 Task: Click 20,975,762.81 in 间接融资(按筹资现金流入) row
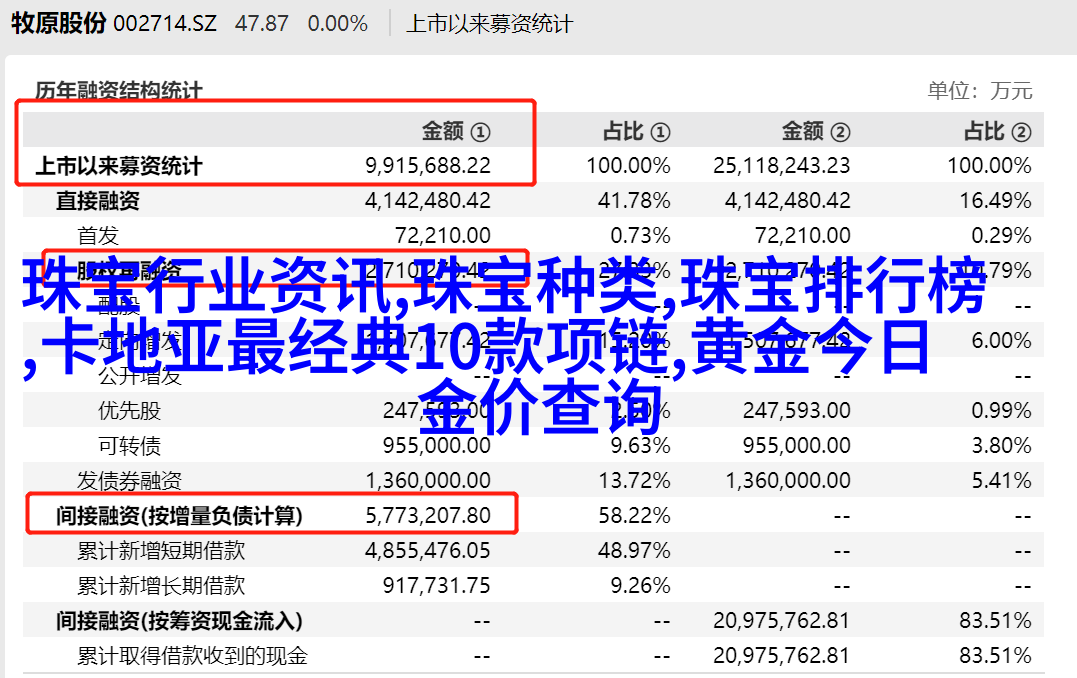coord(782,621)
